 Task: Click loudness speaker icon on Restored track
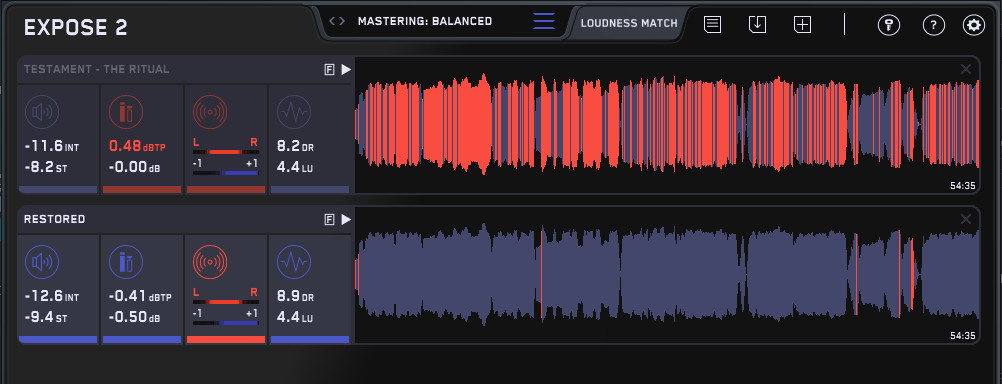(x=42, y=263)
